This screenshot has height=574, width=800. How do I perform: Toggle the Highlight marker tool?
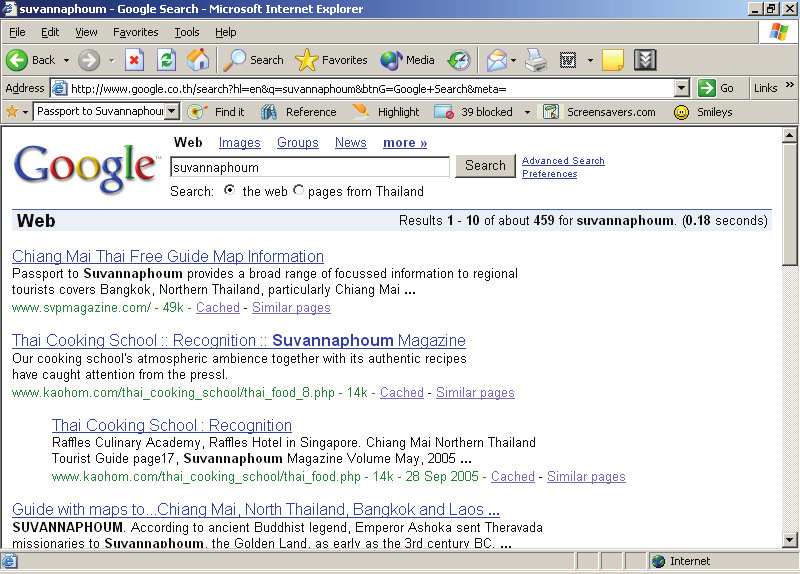(361, 111)
